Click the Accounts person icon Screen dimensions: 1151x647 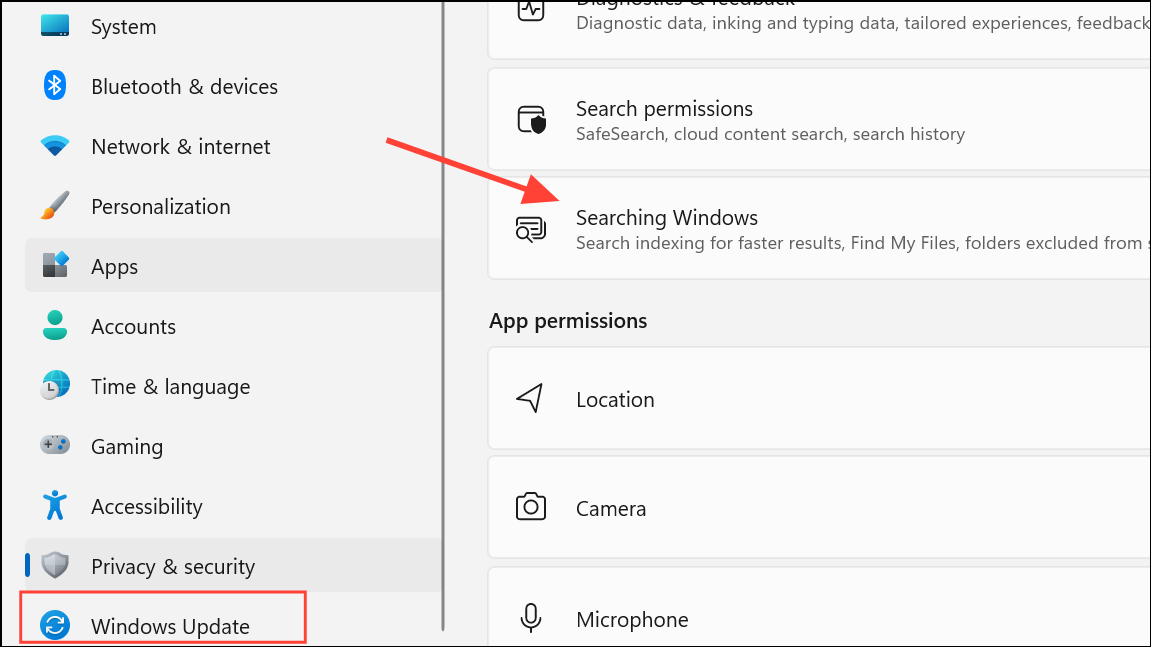click(x=55, y=325)
